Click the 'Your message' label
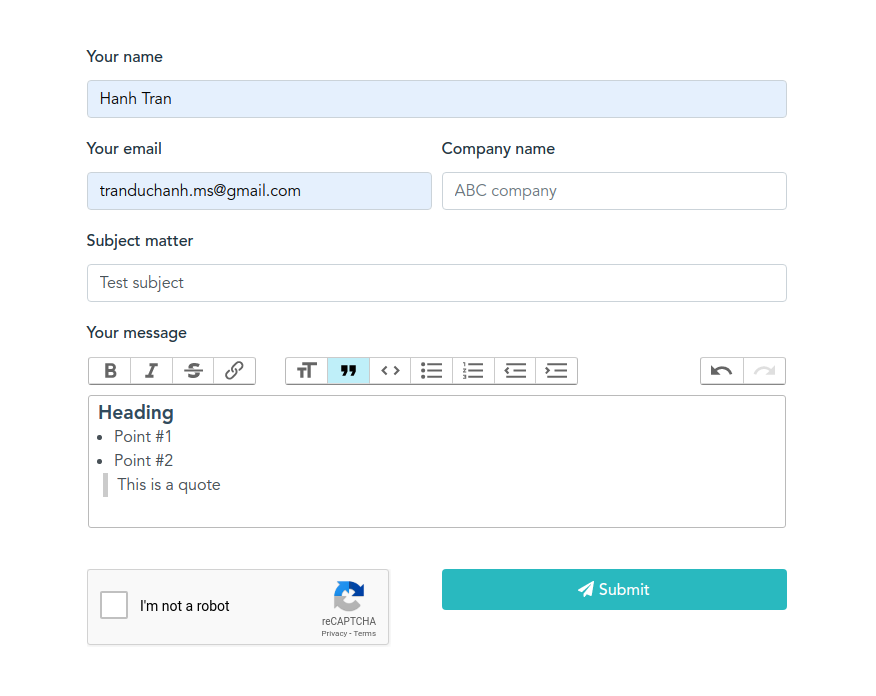The height and width of the screenshot is (696, 876). (137, 333)
